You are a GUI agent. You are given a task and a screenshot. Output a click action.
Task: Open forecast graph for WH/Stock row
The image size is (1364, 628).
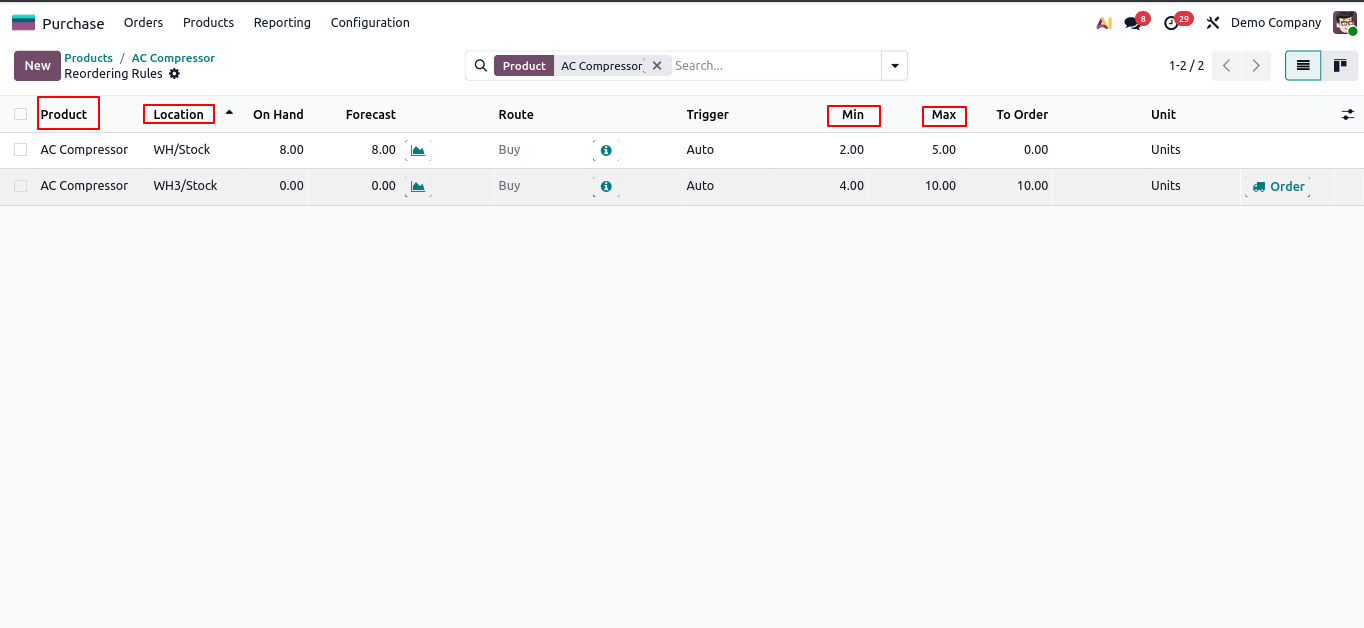(418, 150)
